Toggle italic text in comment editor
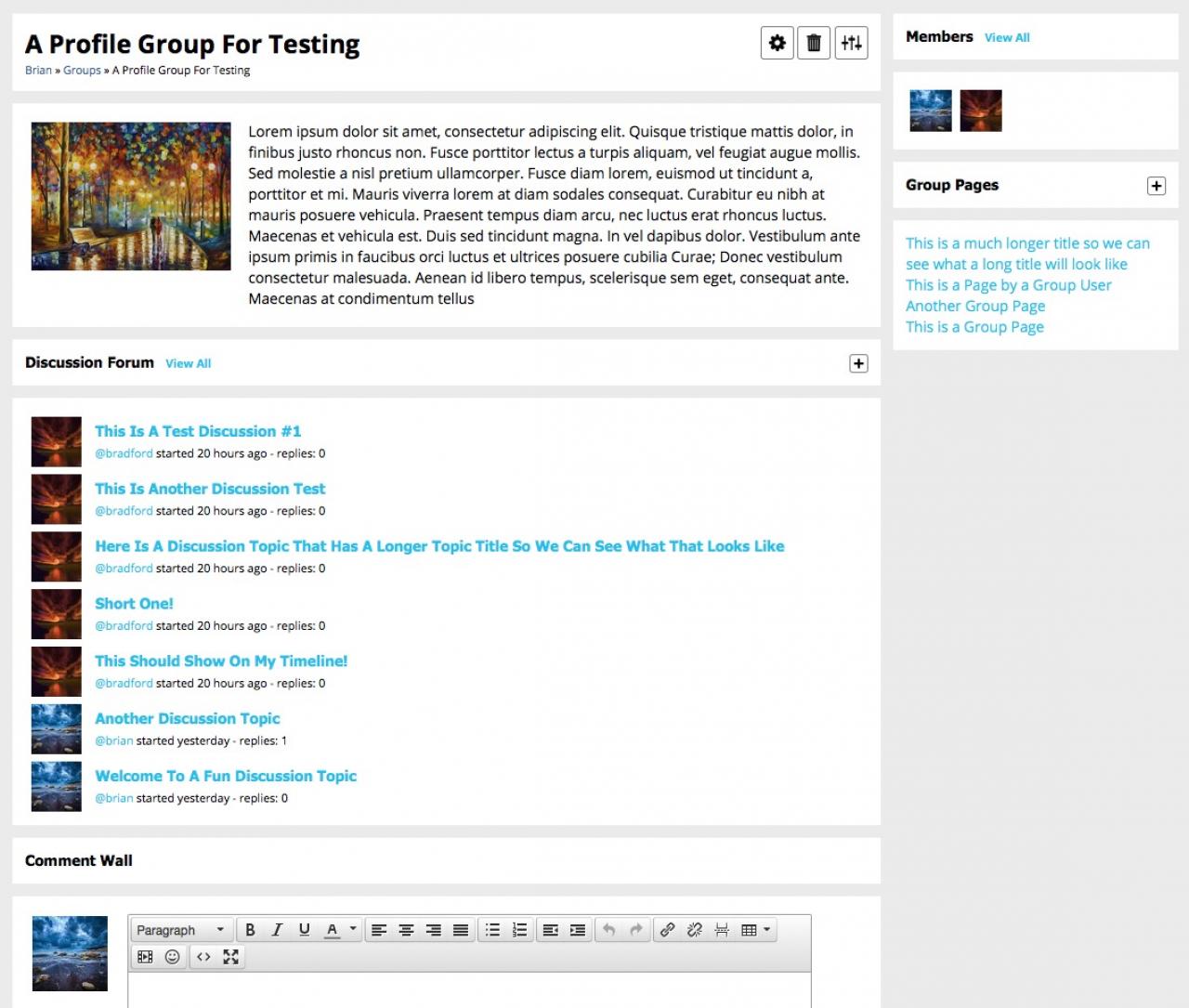The image size is (1189, 1008). pos(277,930)
